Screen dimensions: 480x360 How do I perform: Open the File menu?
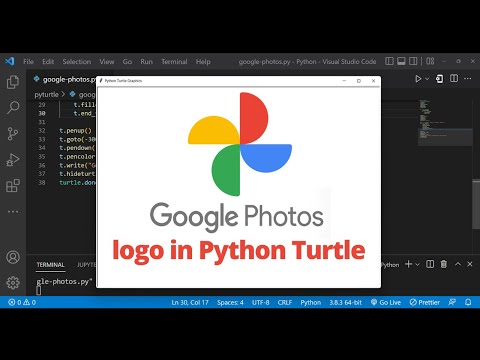pyautogui.click(x=28, y=62)
